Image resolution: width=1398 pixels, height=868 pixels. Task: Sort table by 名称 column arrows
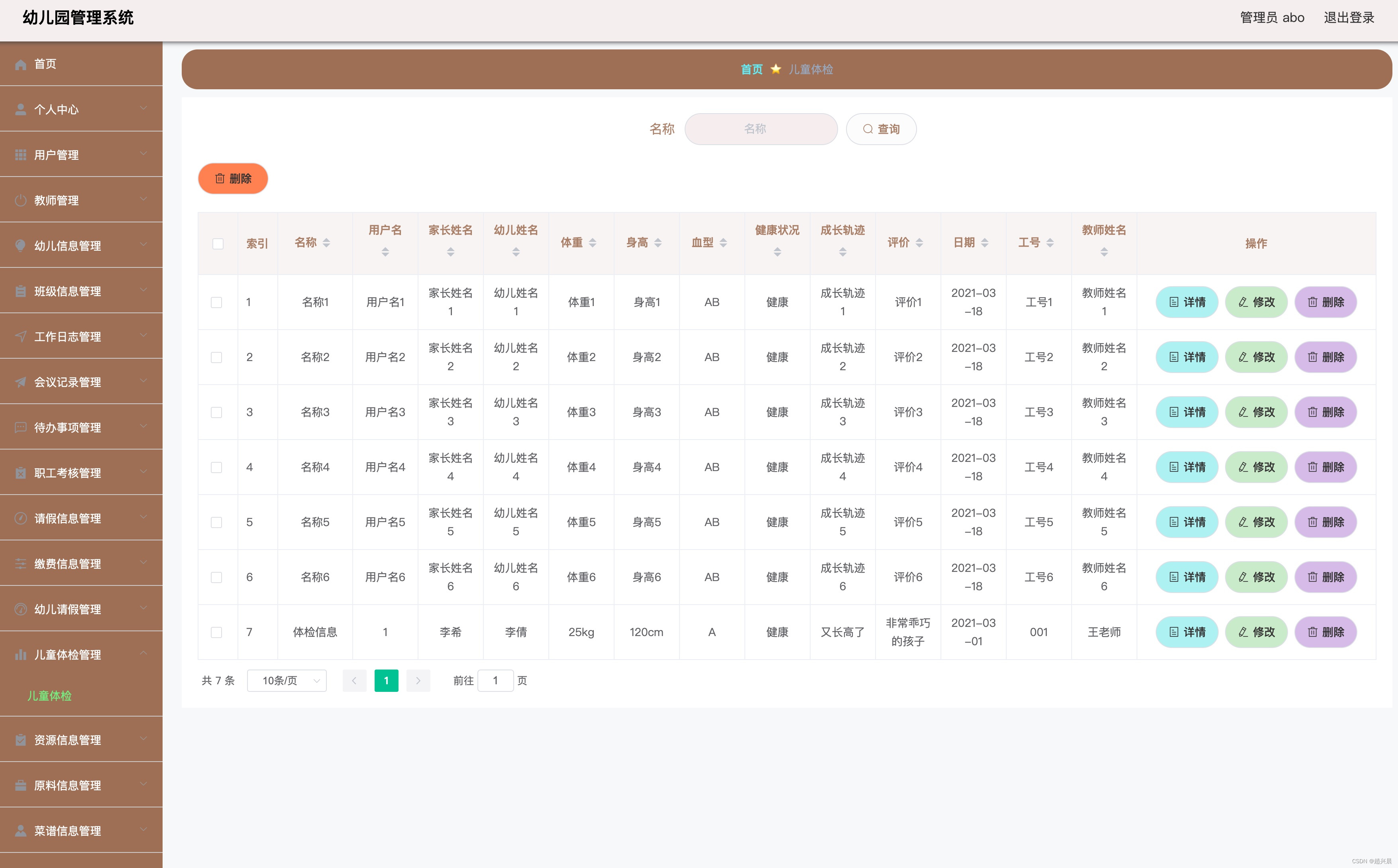click(326, 243)
